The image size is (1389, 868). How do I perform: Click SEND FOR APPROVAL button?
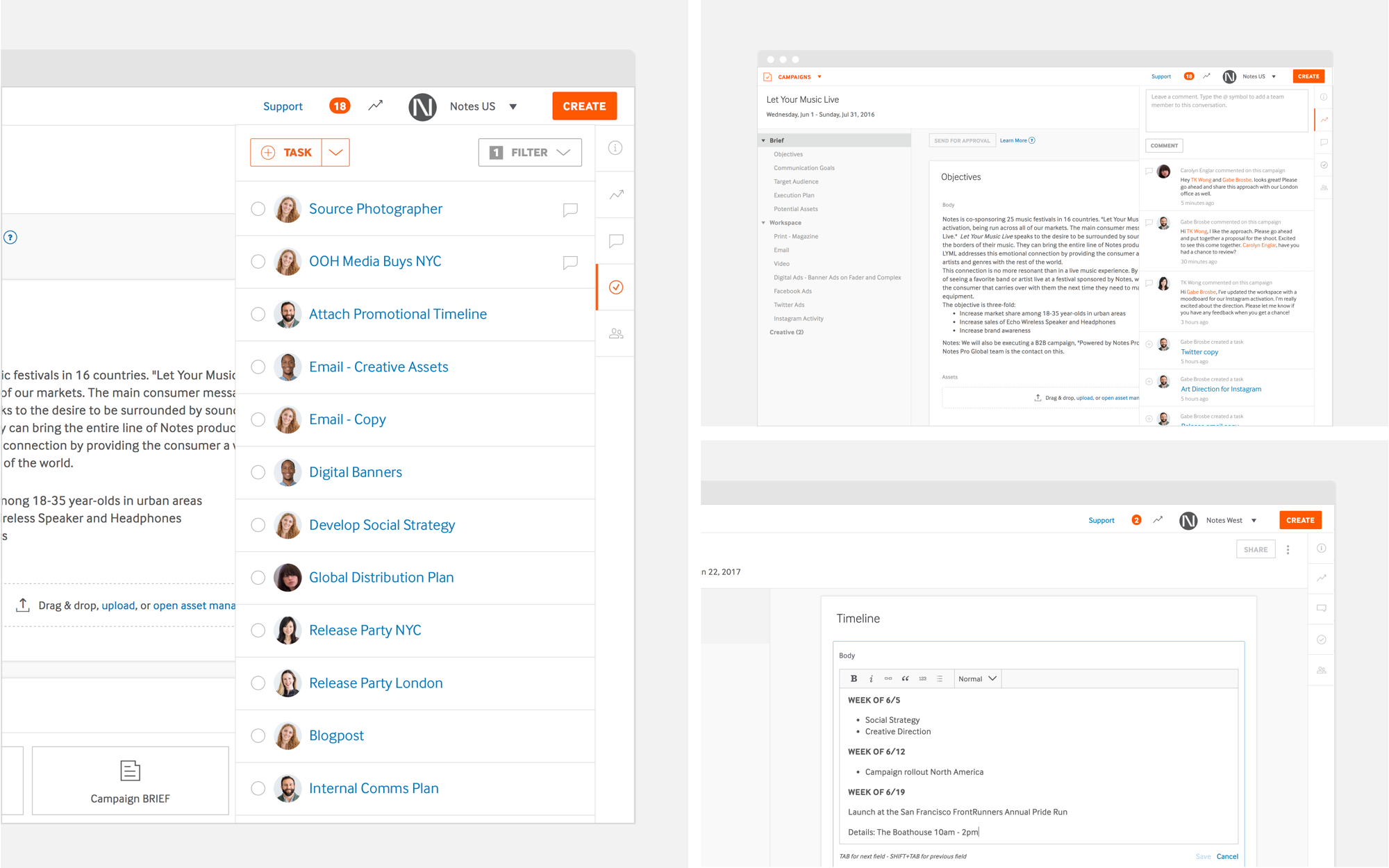pos(962,140)
